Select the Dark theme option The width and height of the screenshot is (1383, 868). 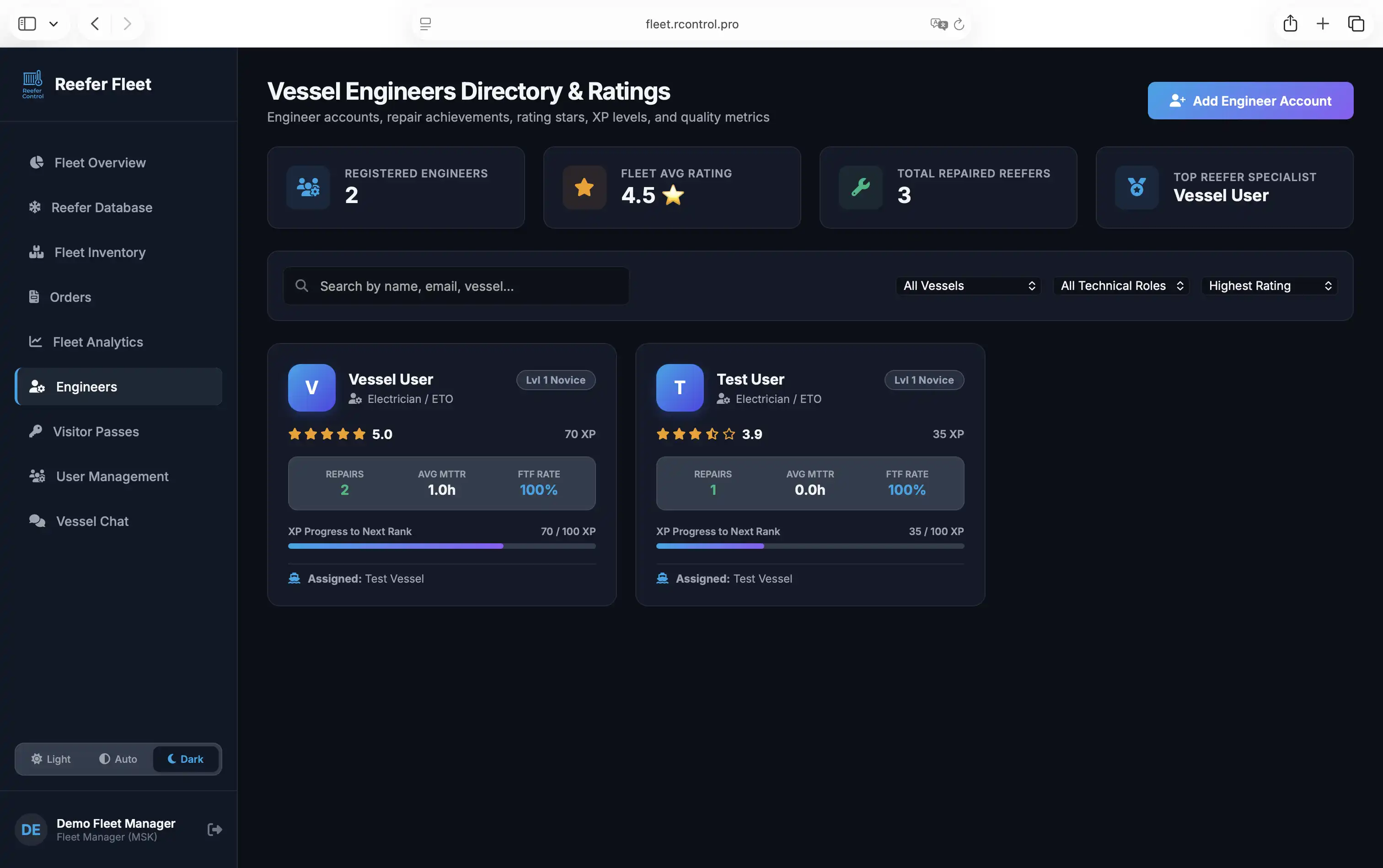click(185, 759)
